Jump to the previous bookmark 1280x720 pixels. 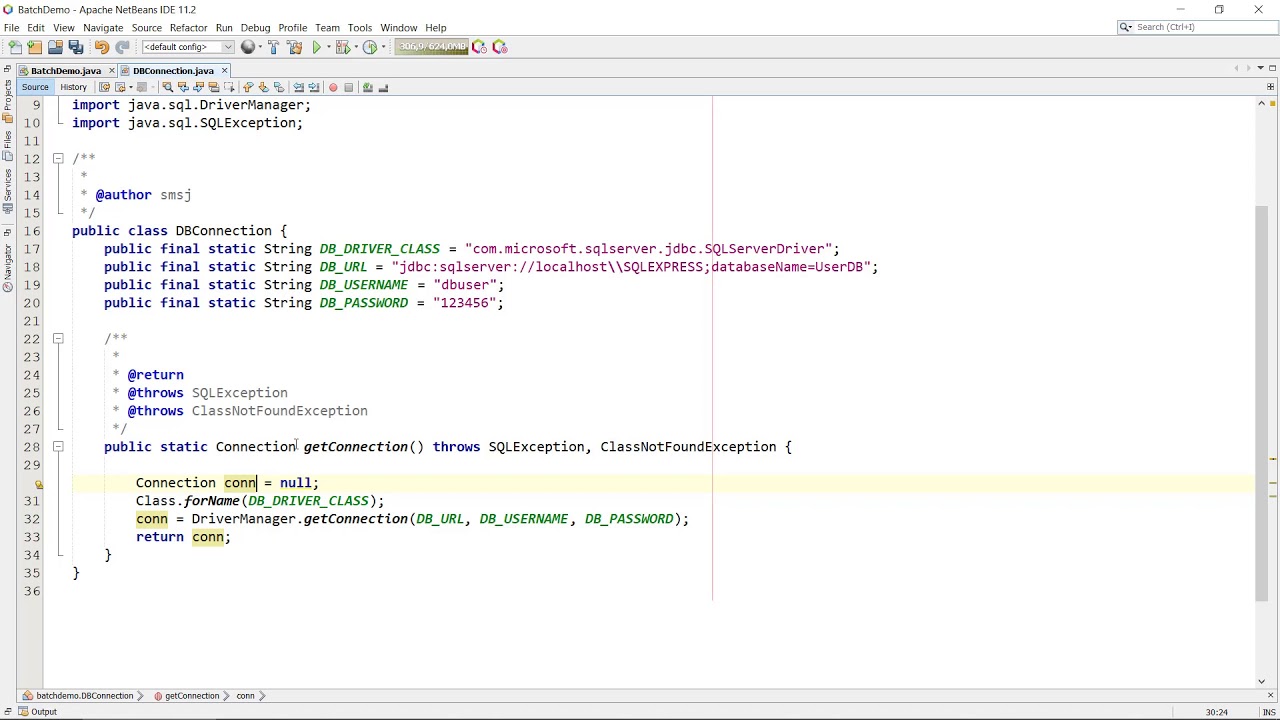click(x=248, y=87)
